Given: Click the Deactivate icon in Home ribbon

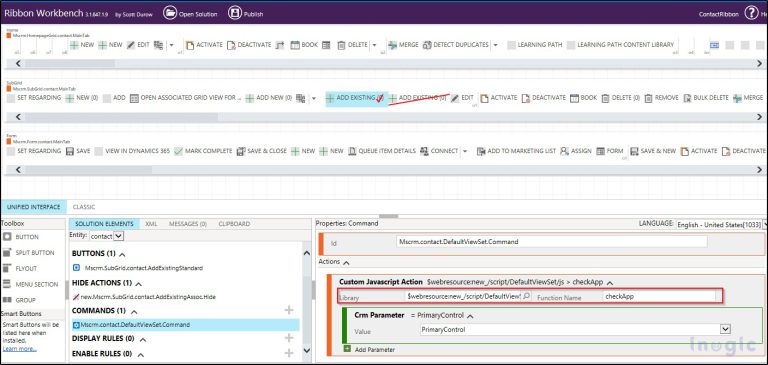Looking at the screenshot, I should 231,45.
